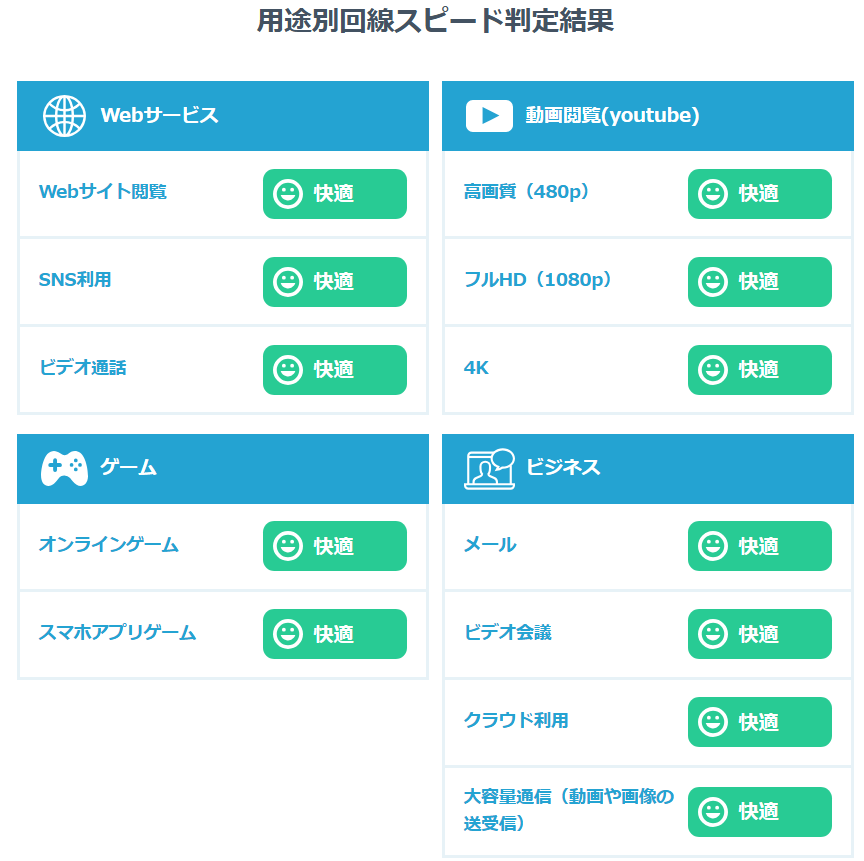Click the game controller icon beside ゲーム
This screenshot has height=861, width=864.
[x=64, y=467]
